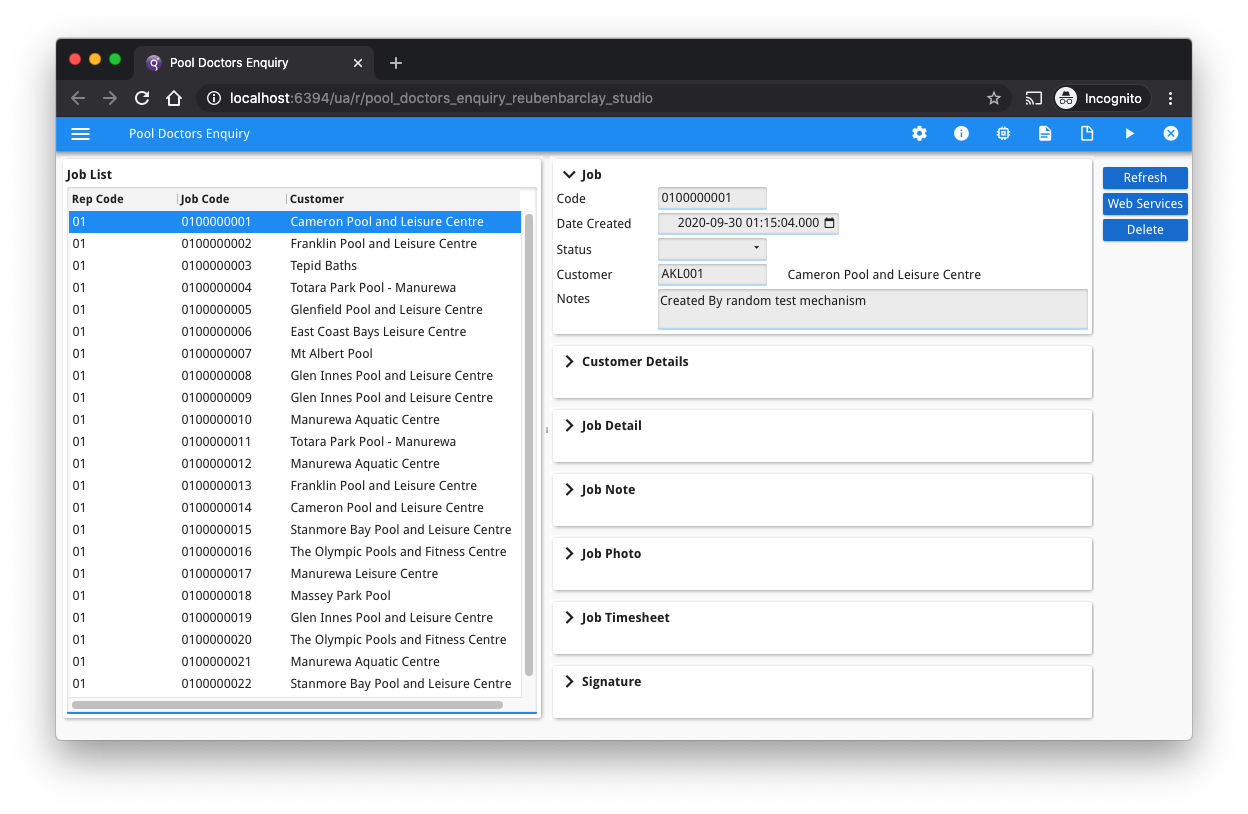Expand the Job Timesheet section

point(570,617)
